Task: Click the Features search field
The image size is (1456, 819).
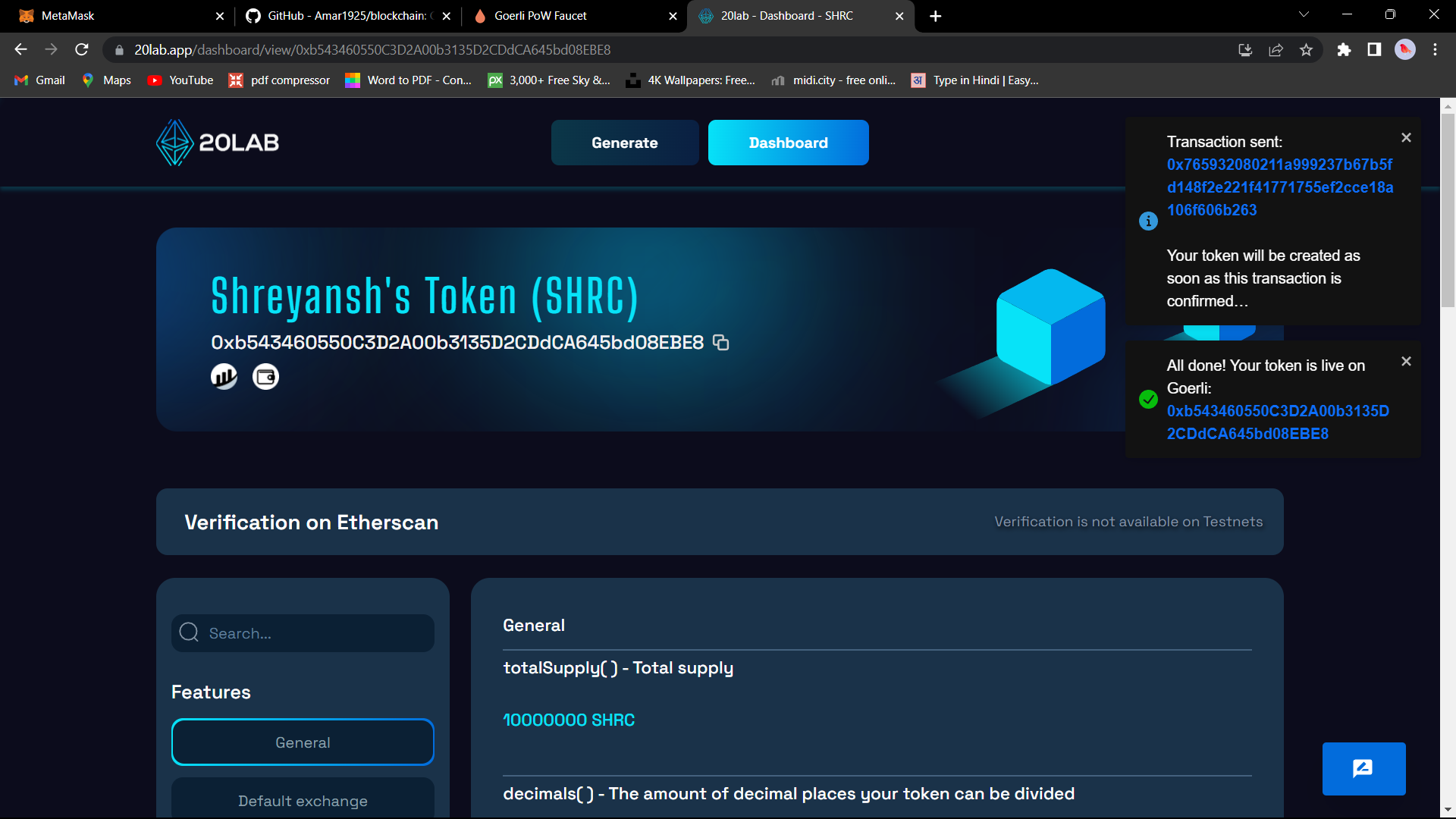Action: click(x=303, y=633)
